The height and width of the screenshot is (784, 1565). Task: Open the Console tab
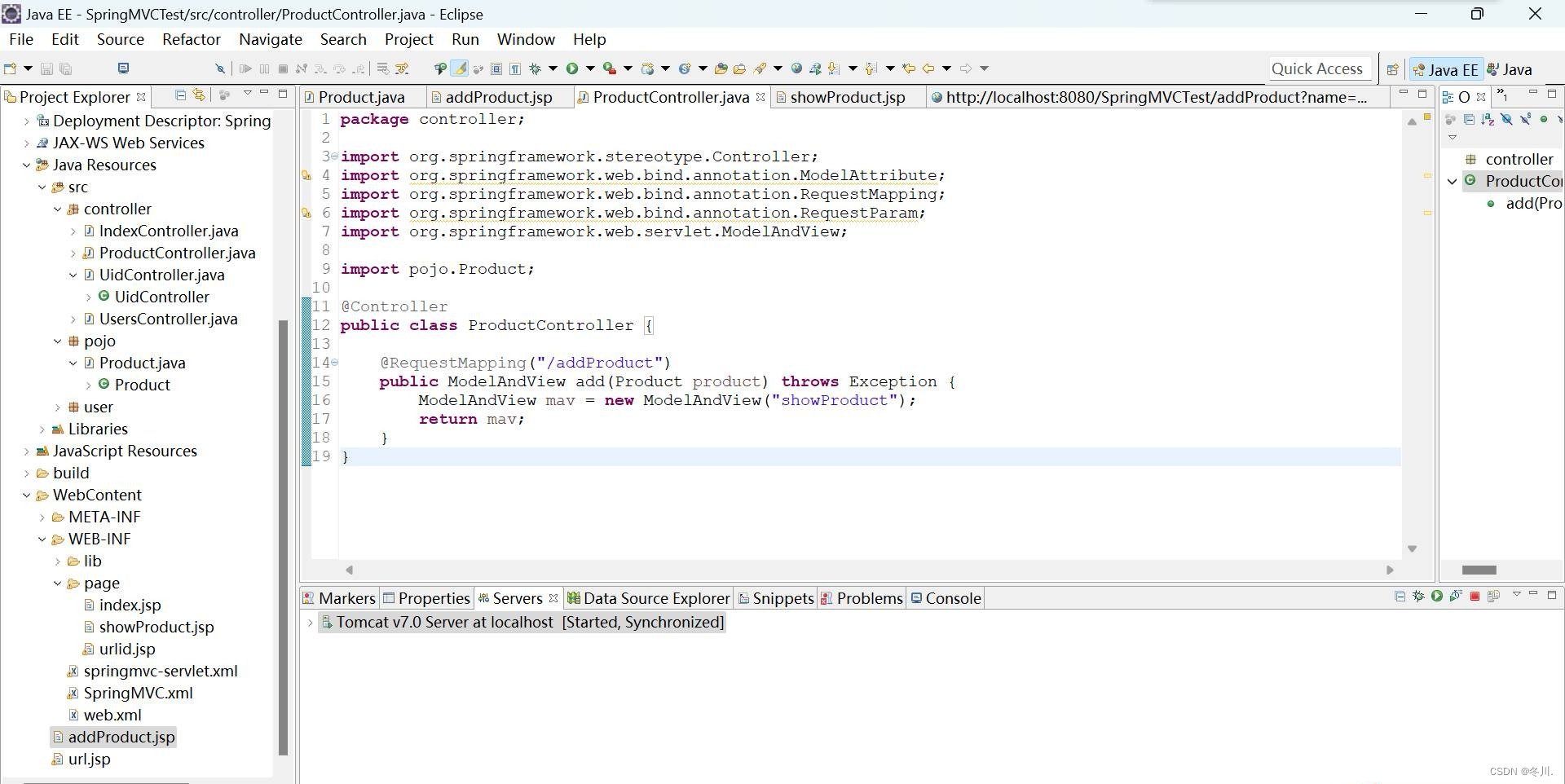pos(946,598)
